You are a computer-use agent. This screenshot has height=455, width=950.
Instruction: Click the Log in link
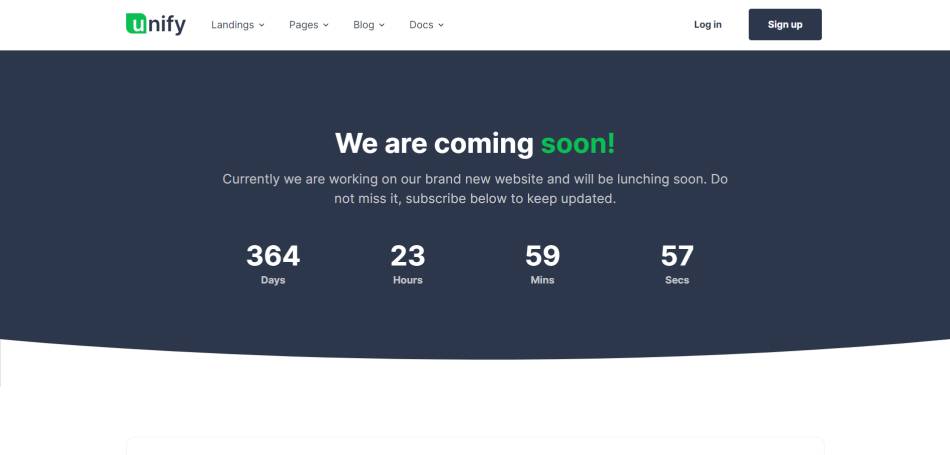(x=707, y=25)
